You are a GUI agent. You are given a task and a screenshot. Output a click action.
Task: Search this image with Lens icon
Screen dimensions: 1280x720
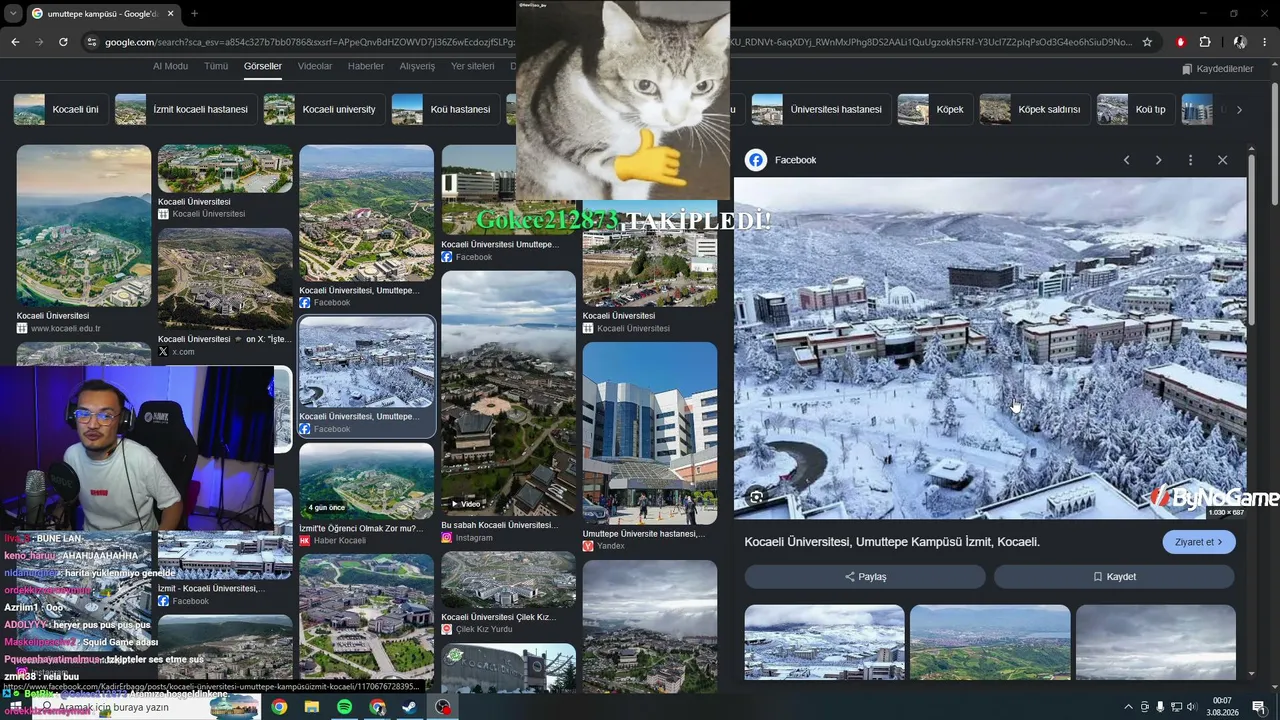pos(757,496)
